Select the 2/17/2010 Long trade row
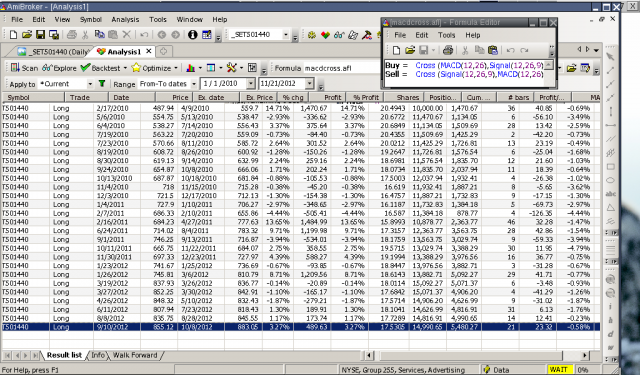This screenshot has width=640, height=375. (x=301, y=108)
